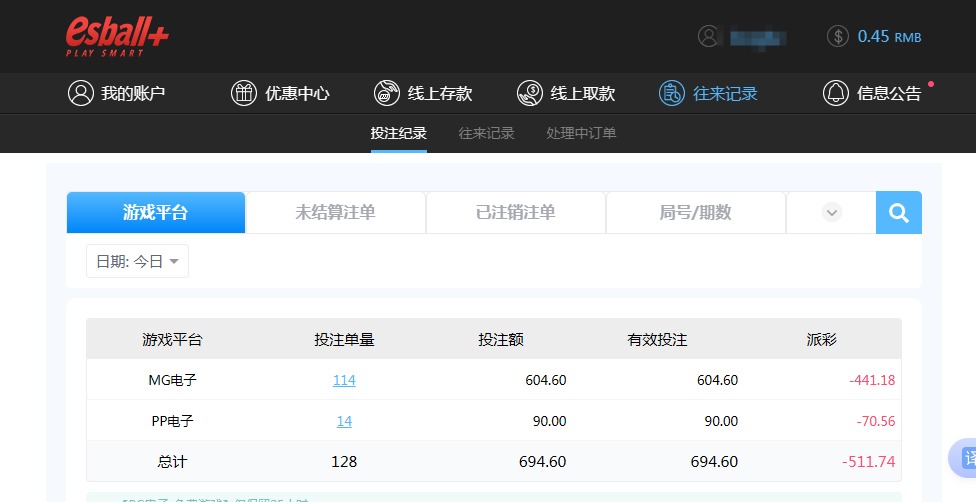
Task: Click the 优惠中心 gift icon
Action: (x=244, y=93)
